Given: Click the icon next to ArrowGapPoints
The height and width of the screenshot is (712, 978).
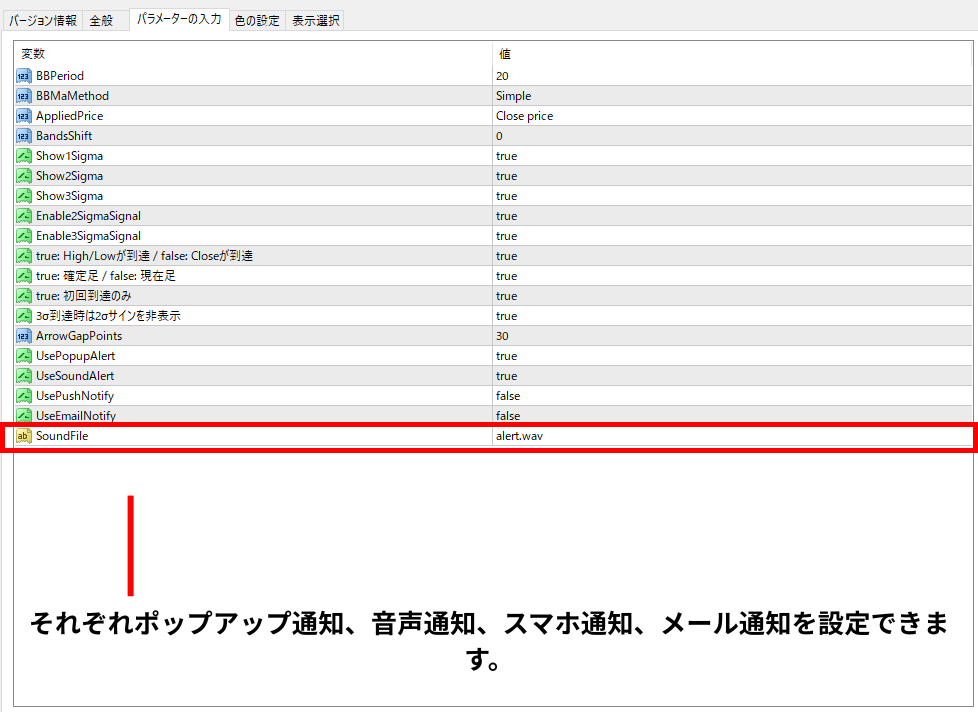Looking at the screenshot, I should click(24, 336).
